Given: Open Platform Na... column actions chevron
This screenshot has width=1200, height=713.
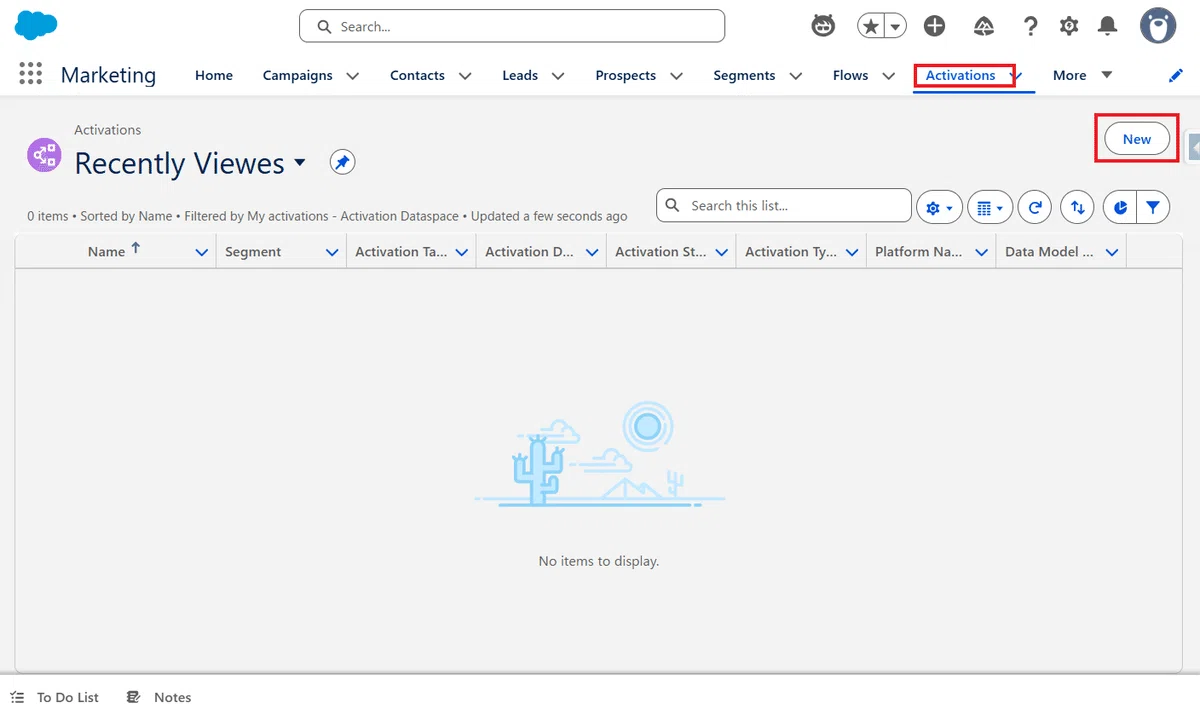Looking at the screenshot, I should [x=982, y=253].
